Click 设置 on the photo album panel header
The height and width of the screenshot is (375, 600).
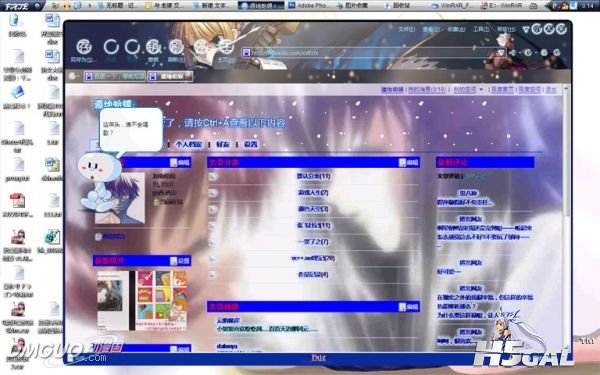(x=180, y=261)
